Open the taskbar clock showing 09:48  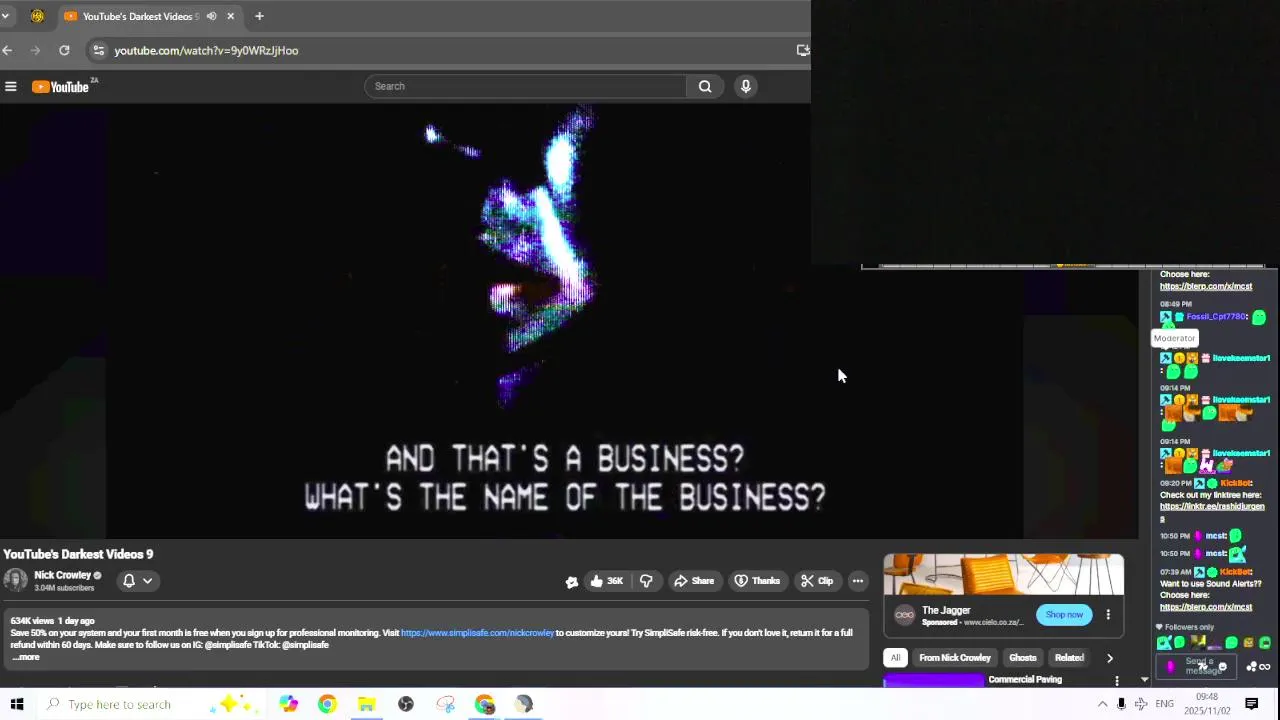click(1206, 704)
